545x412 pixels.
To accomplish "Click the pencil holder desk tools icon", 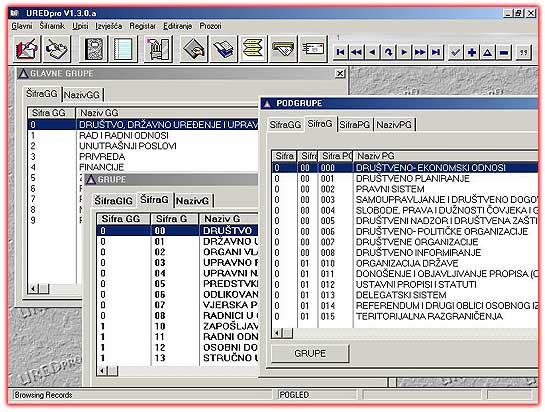I will 158,49.
